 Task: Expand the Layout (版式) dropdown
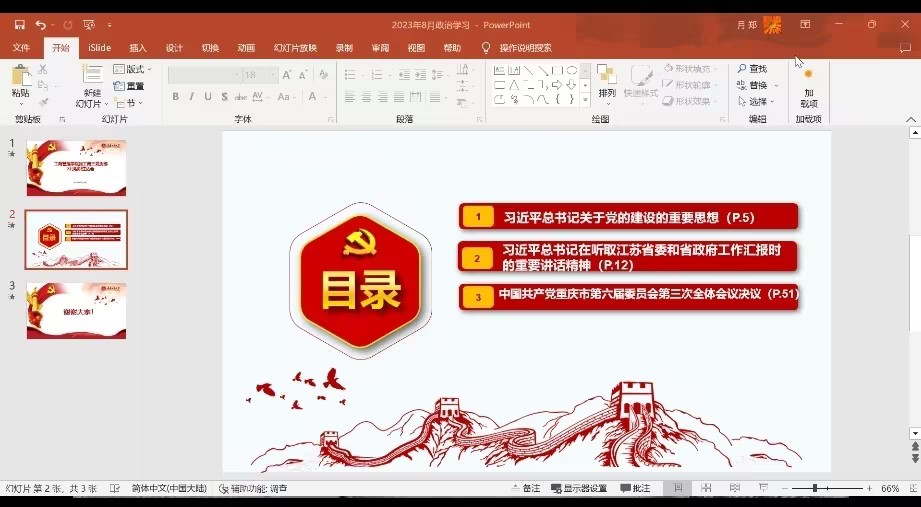[131, 69]
